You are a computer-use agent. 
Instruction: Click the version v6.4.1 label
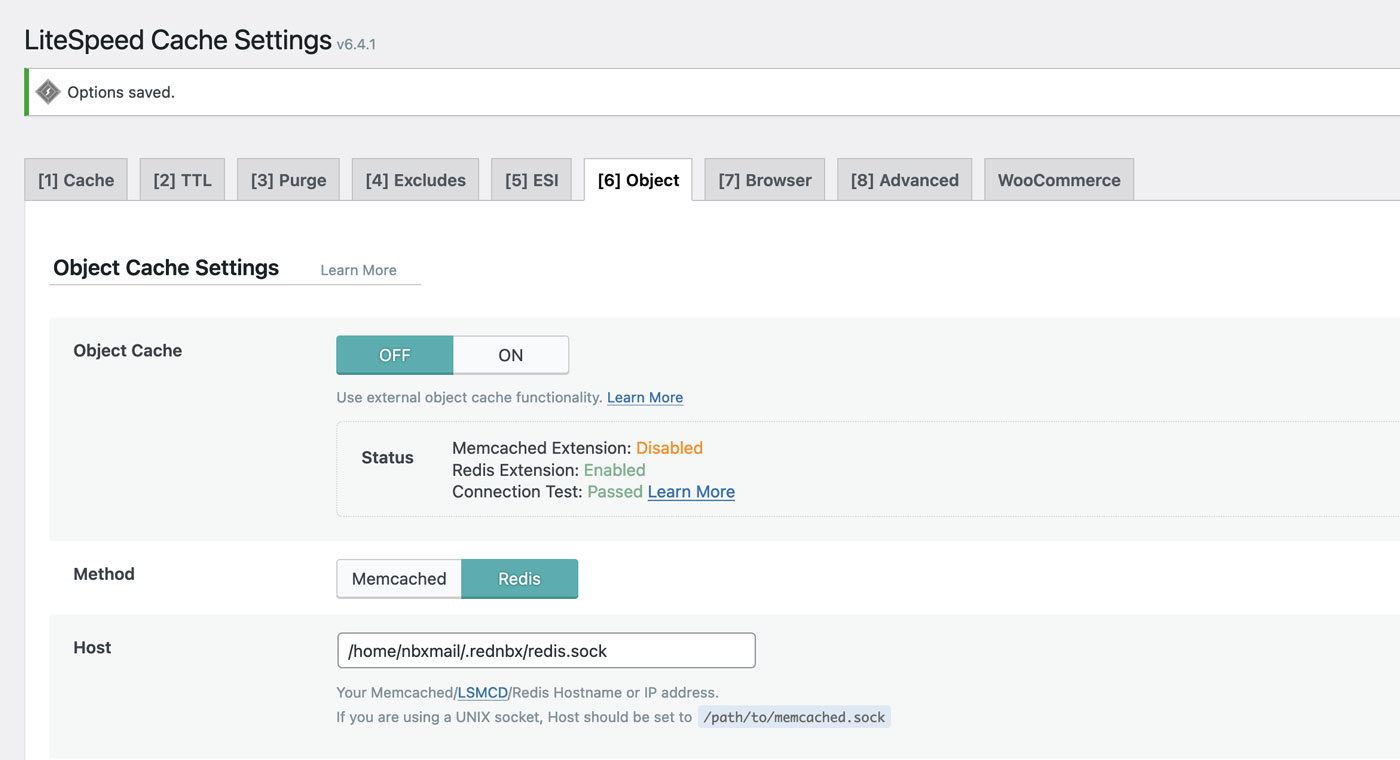356,44
